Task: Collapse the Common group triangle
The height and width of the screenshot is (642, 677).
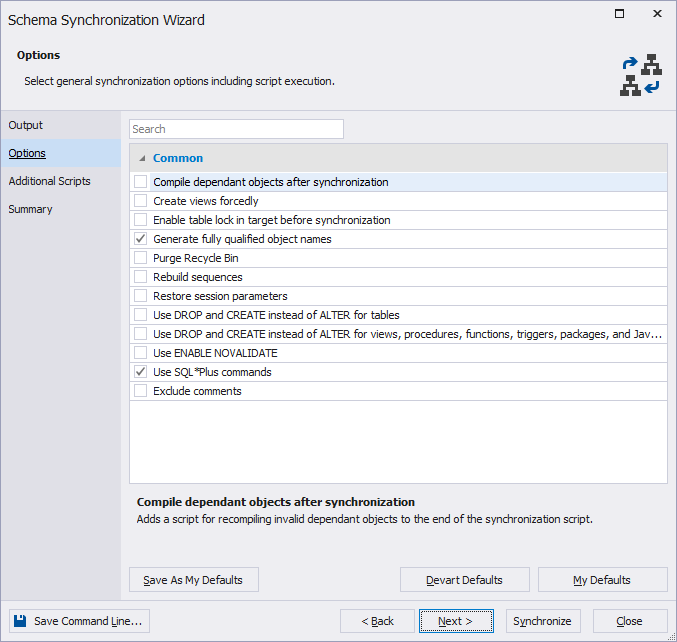Action: click(x=142, y=158)
